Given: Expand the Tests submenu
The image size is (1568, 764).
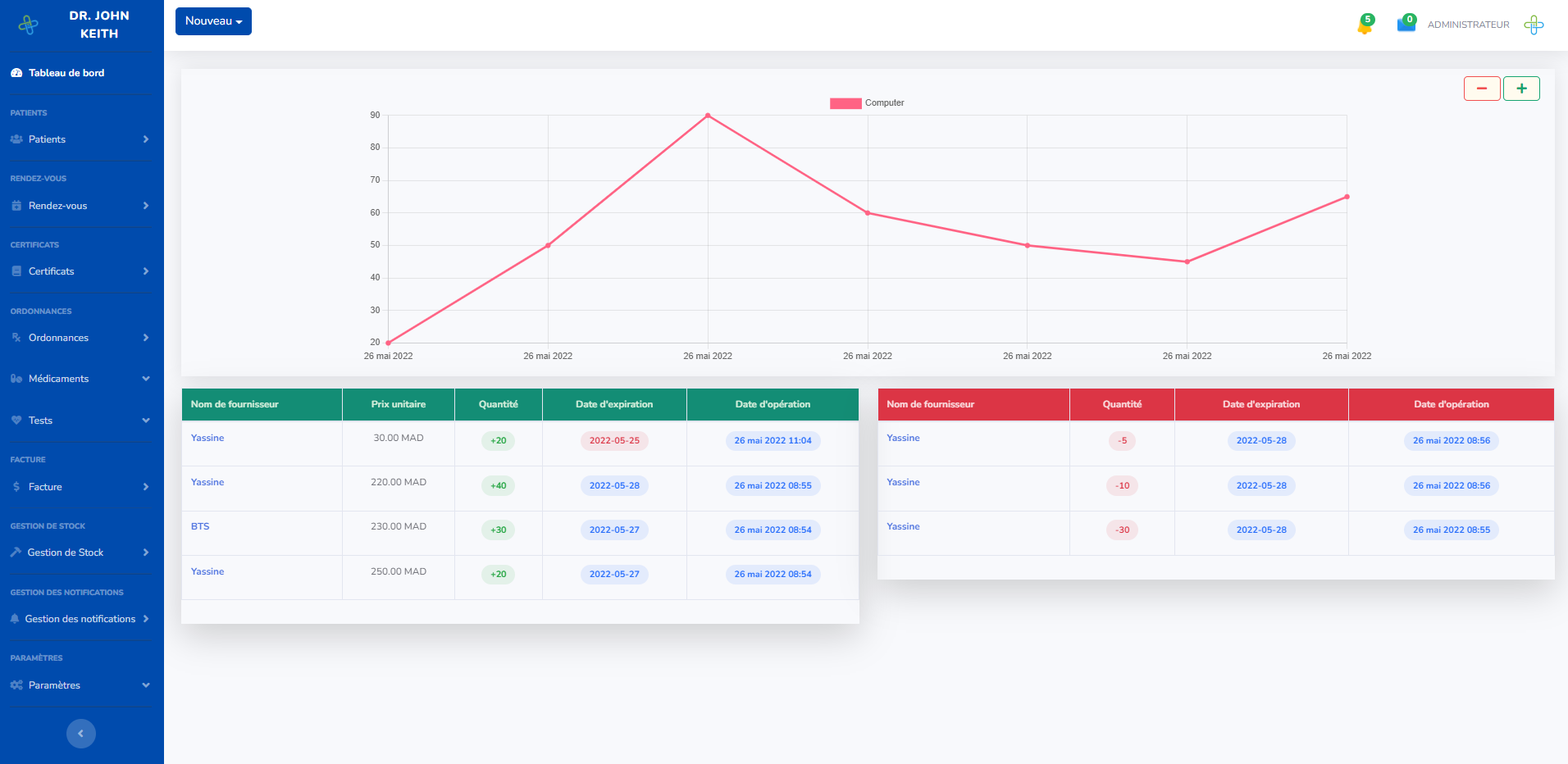Looking at the screenshot, I should [x=80, y=421].
